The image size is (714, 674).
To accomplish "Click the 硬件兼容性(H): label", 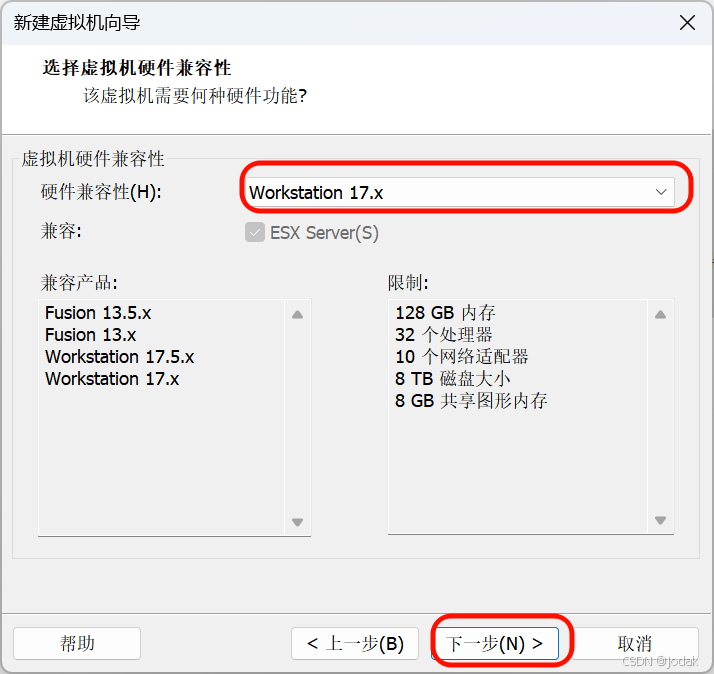I will pos(101,192).
